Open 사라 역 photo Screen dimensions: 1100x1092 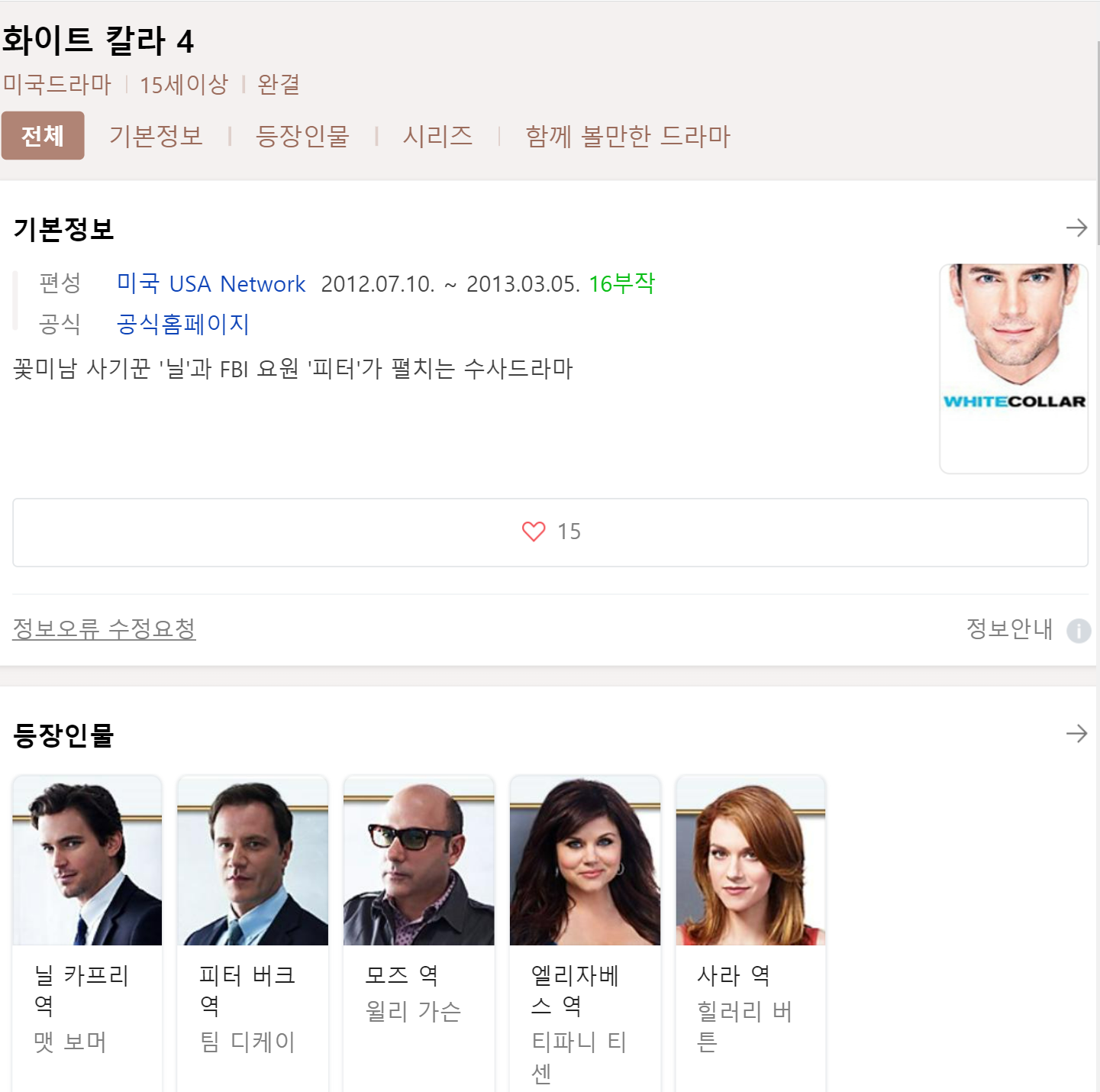(x=751, y=861)
